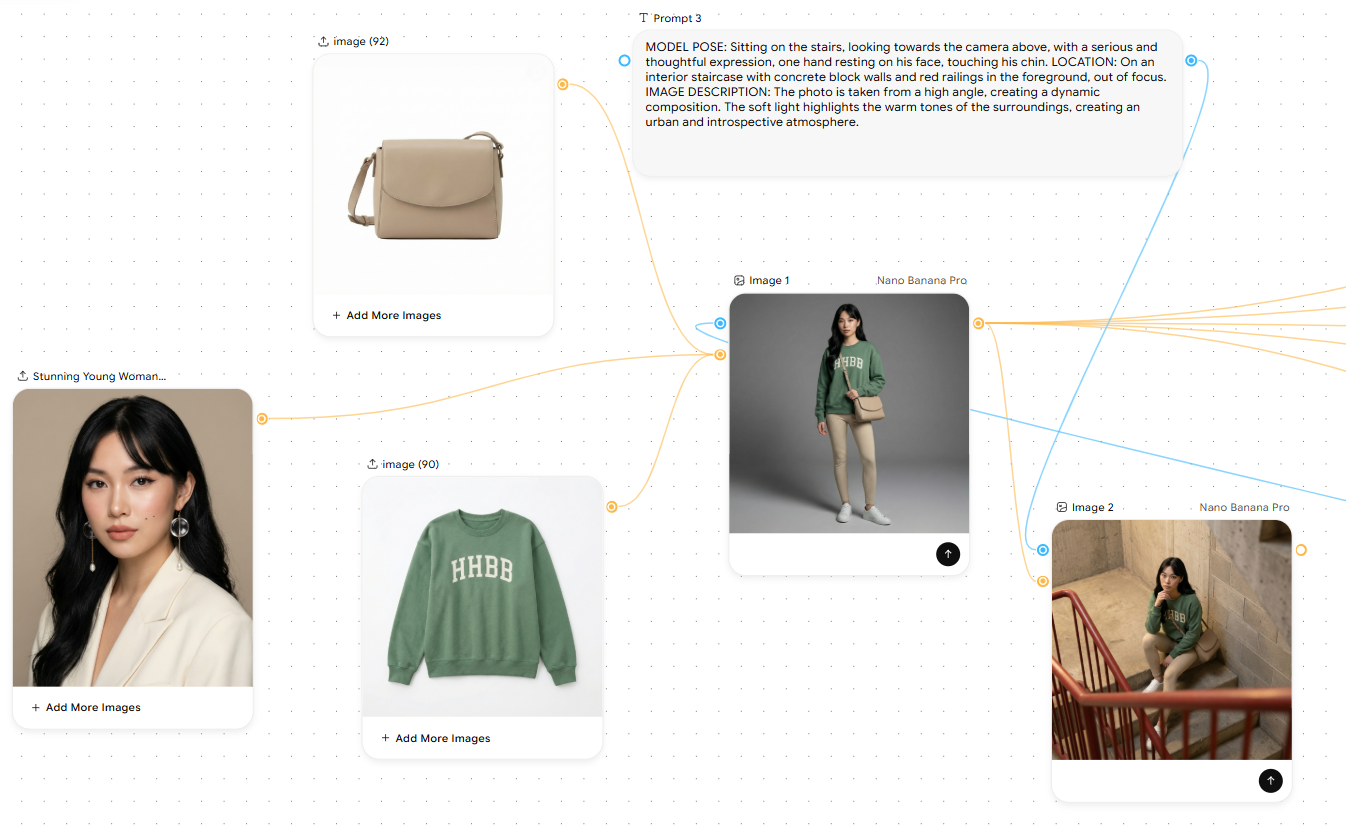
Task: Add more images to the green sweater node
Action: [435, 739]
